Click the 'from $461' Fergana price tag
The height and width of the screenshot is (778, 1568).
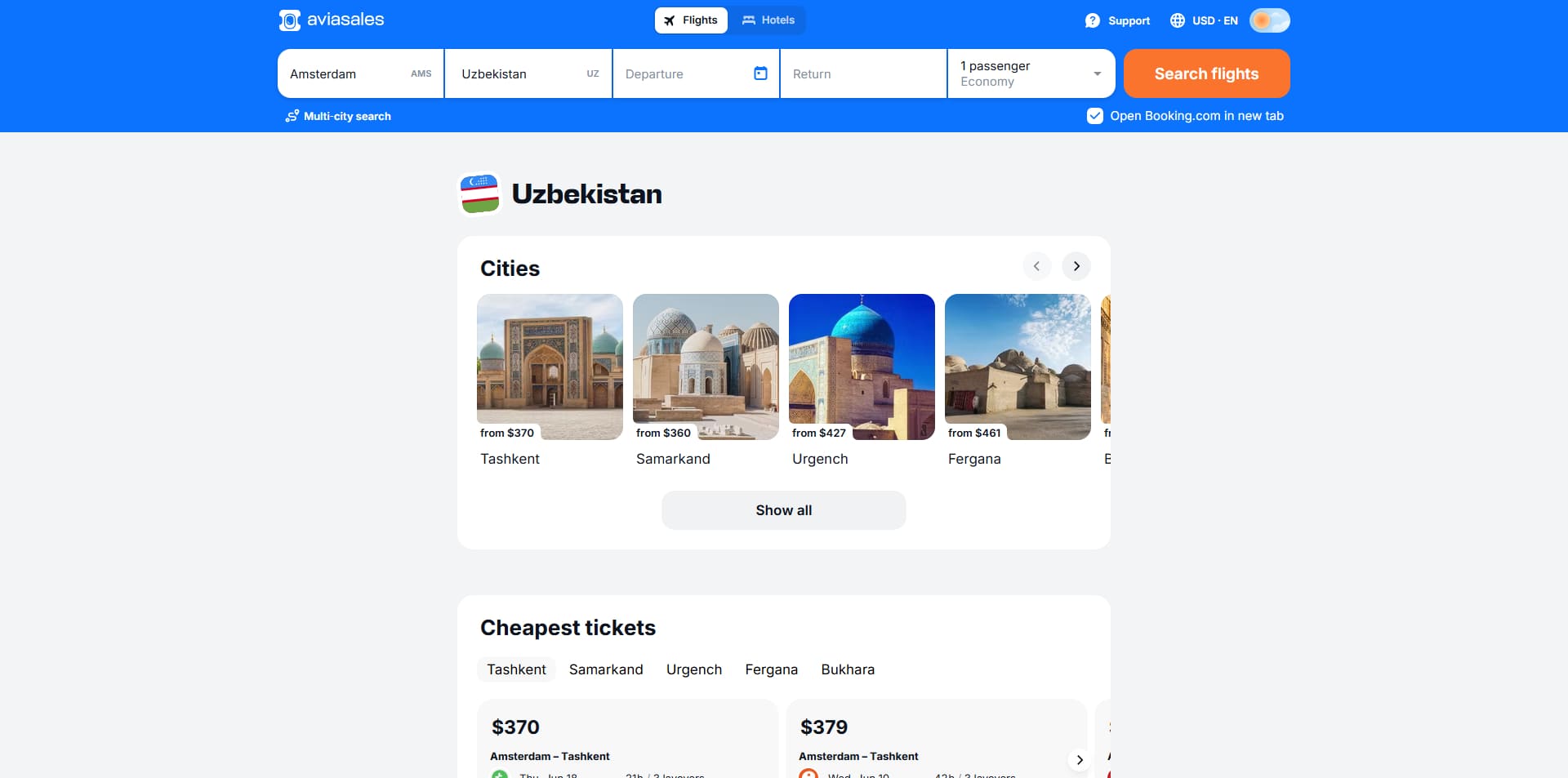[974, 433]
